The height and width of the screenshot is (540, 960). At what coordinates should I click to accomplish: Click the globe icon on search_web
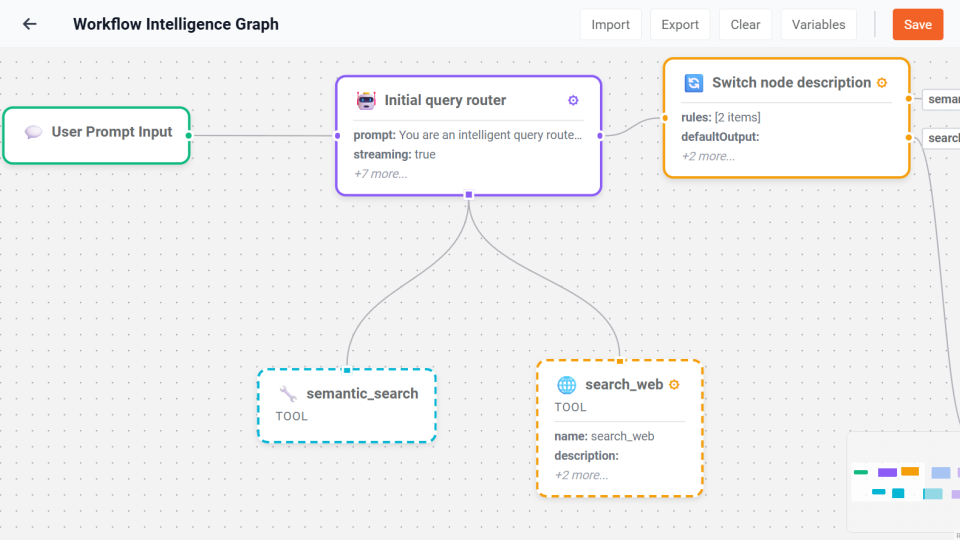pyautogui.click(x=566, y=385)
